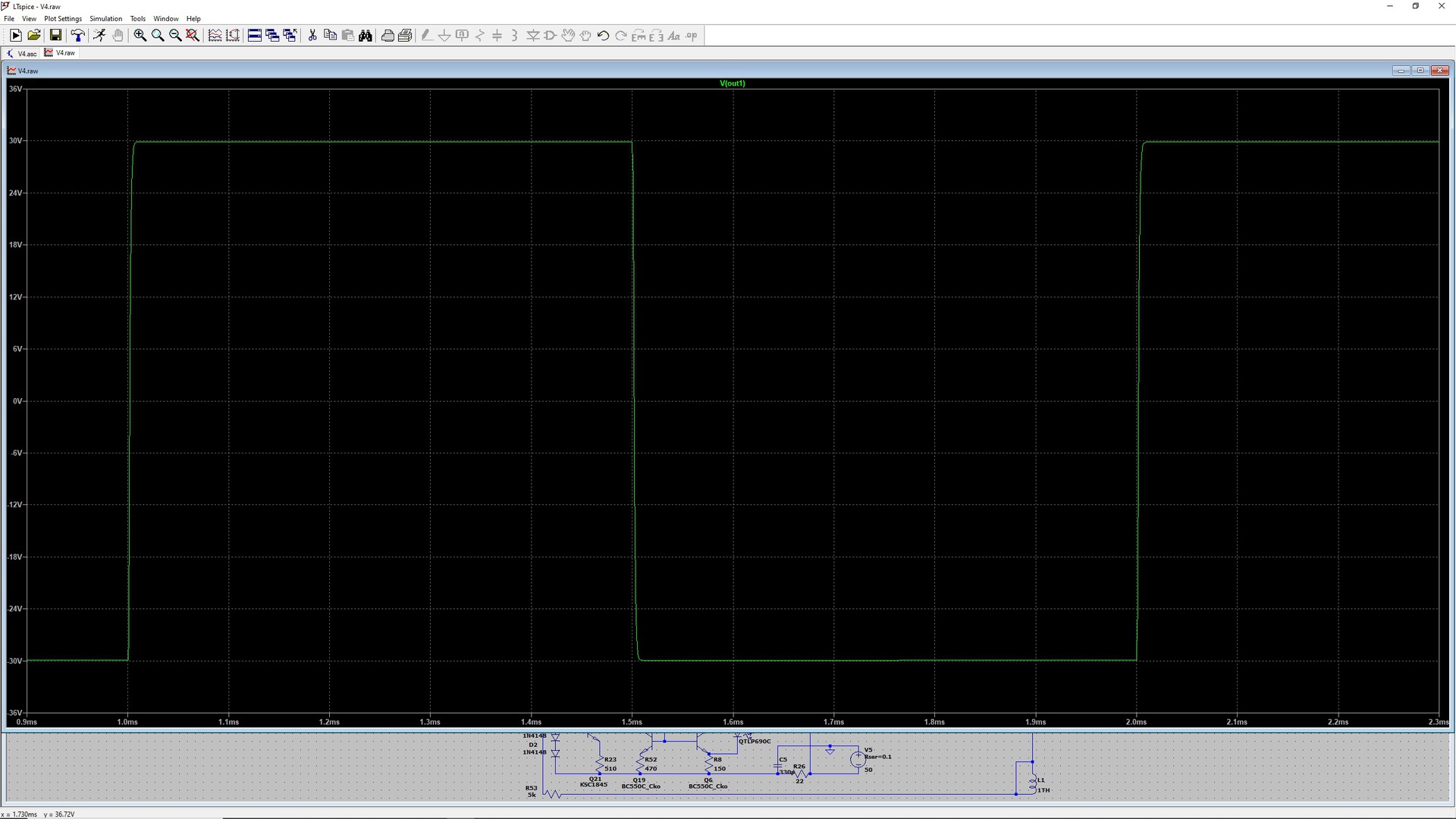This screenshot has height=819, width=1456.
Task: Click the Cascade windows icon
Action: [272, 36]
